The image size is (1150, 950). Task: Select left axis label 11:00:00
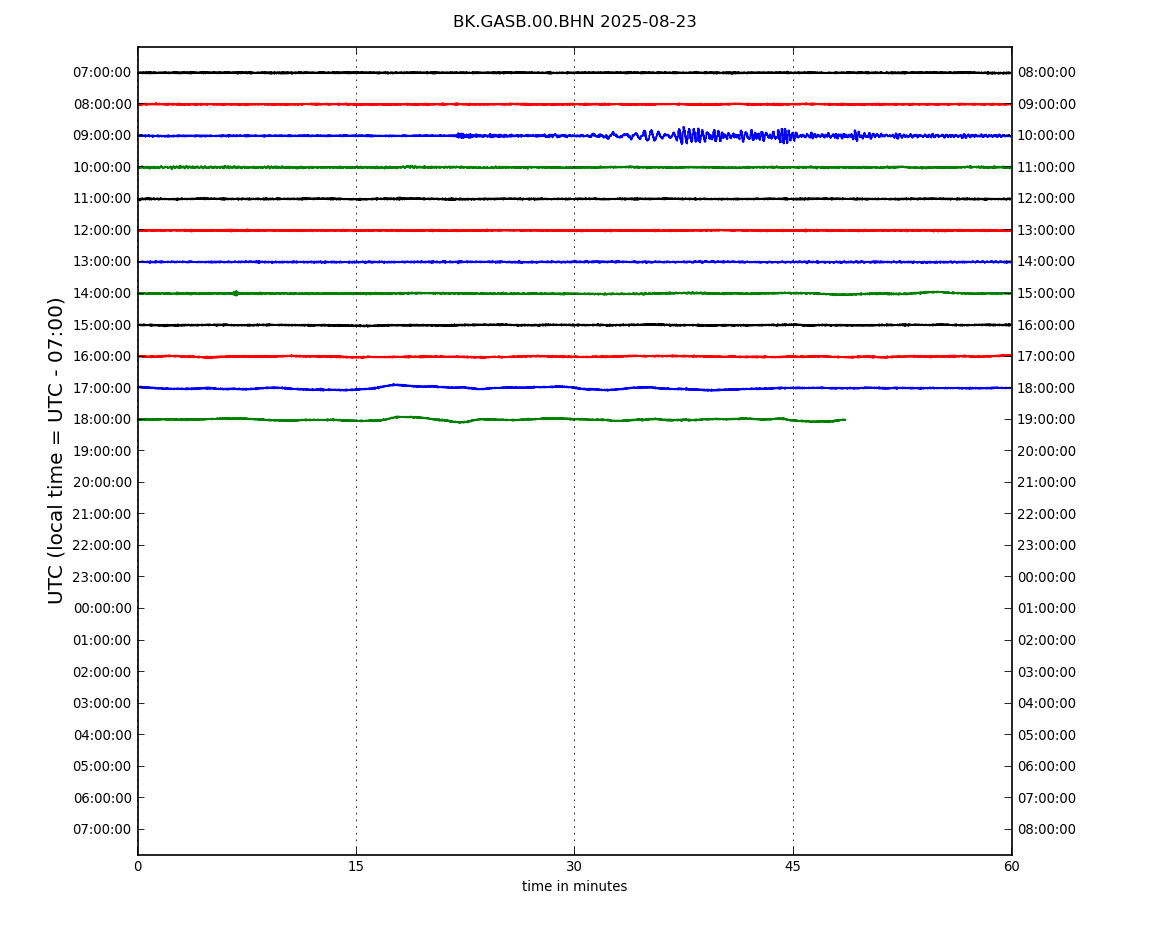(x=103, y=199)
